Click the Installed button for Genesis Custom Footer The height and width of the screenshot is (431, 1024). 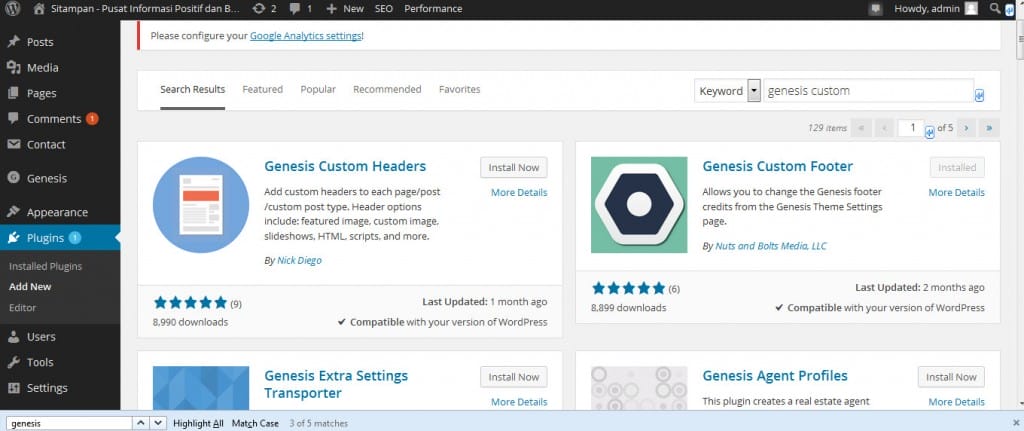[957, 167]
